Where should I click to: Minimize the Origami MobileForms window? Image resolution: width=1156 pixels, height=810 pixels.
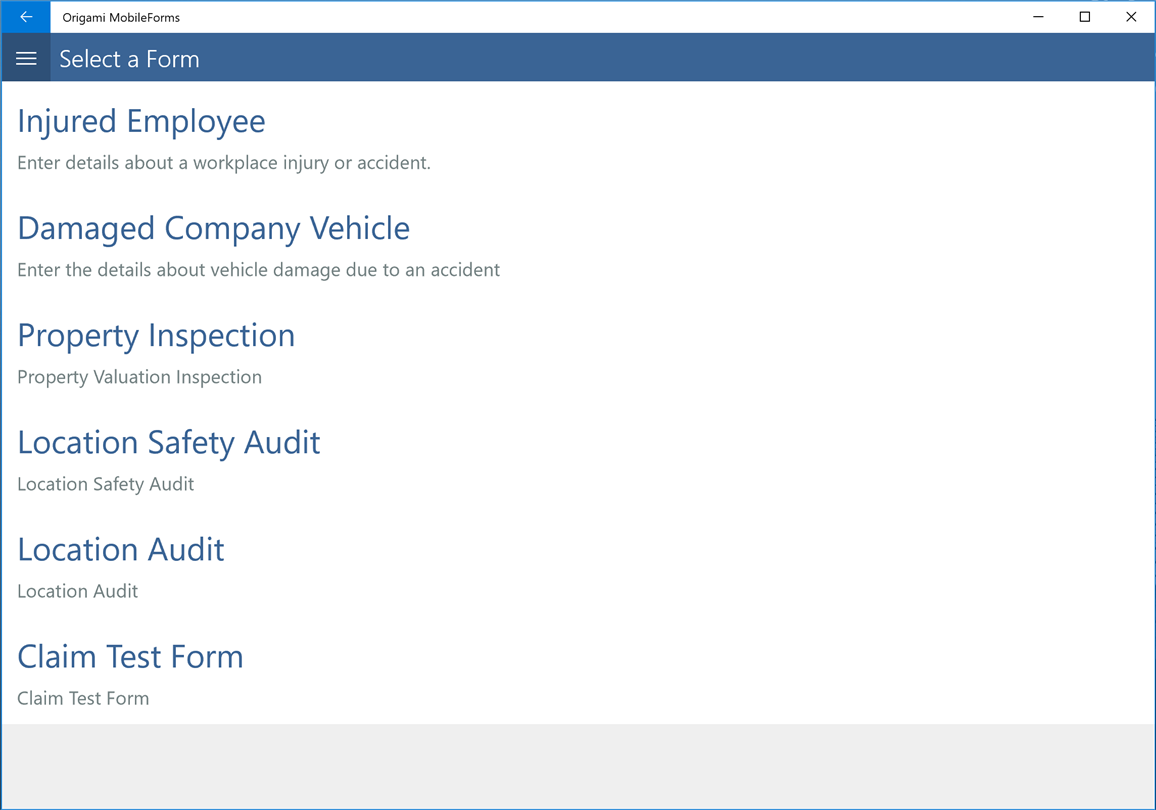(1038, 17)
